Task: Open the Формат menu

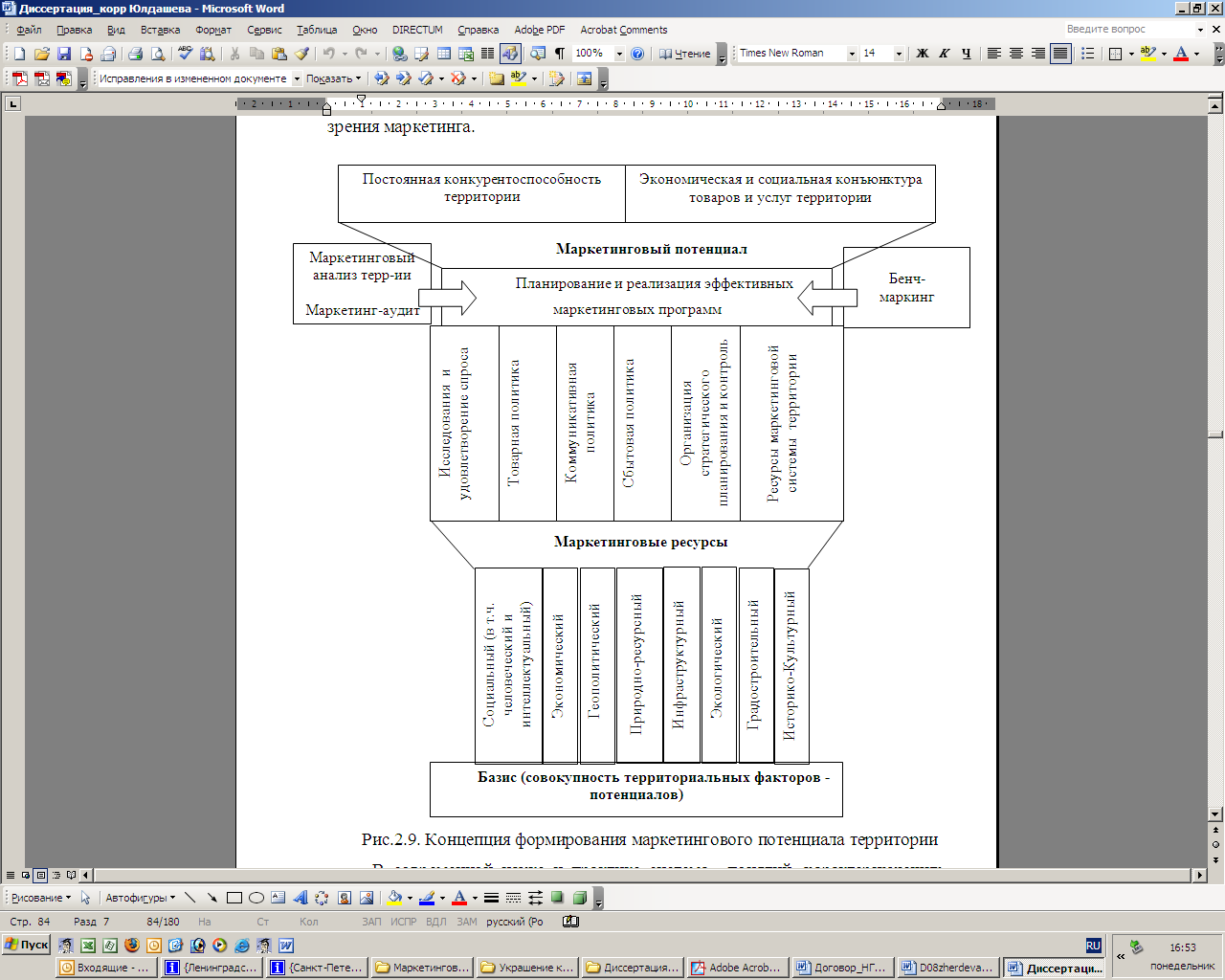Action: [x=213, y=30]
